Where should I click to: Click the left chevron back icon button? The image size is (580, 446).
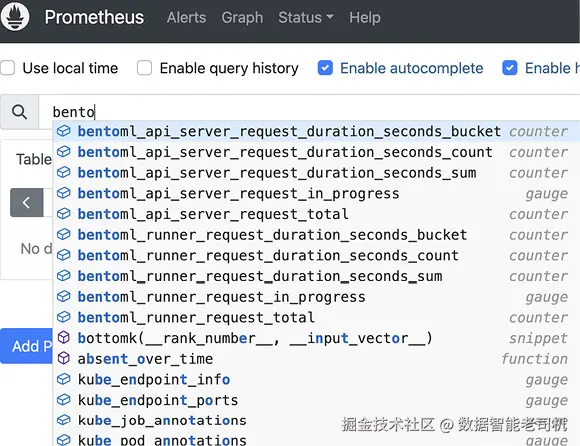(27, 202)
